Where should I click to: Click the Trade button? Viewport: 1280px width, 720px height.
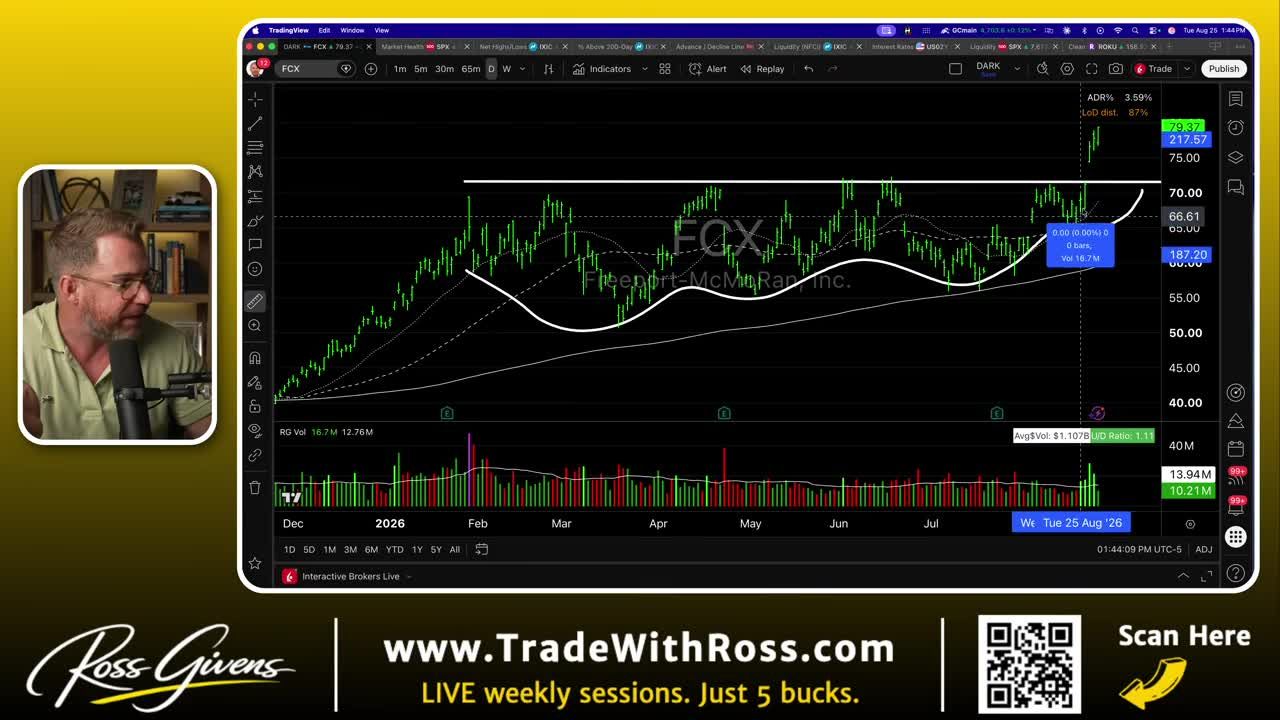(1153, 69)
